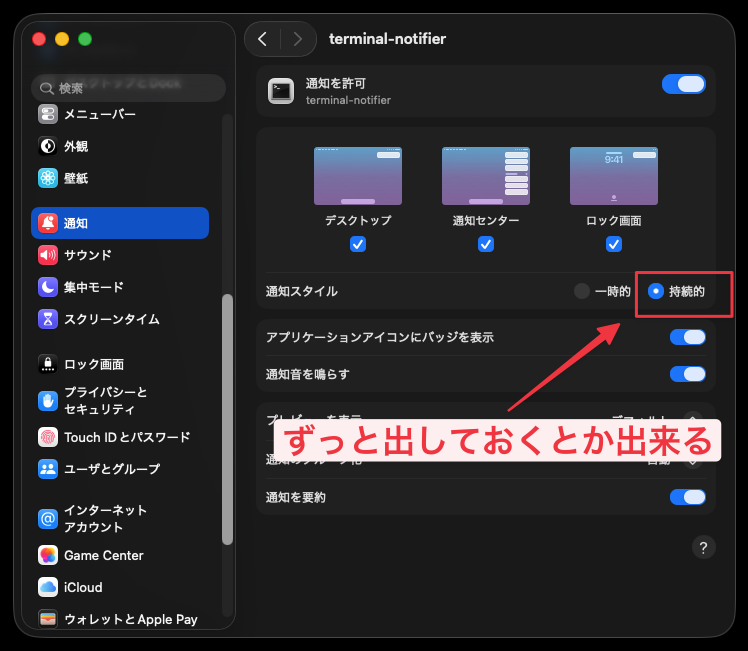Viewport: 748px width, 651px height.
Task: Select the 一時的 radio button
Action: tap(582, 291)
